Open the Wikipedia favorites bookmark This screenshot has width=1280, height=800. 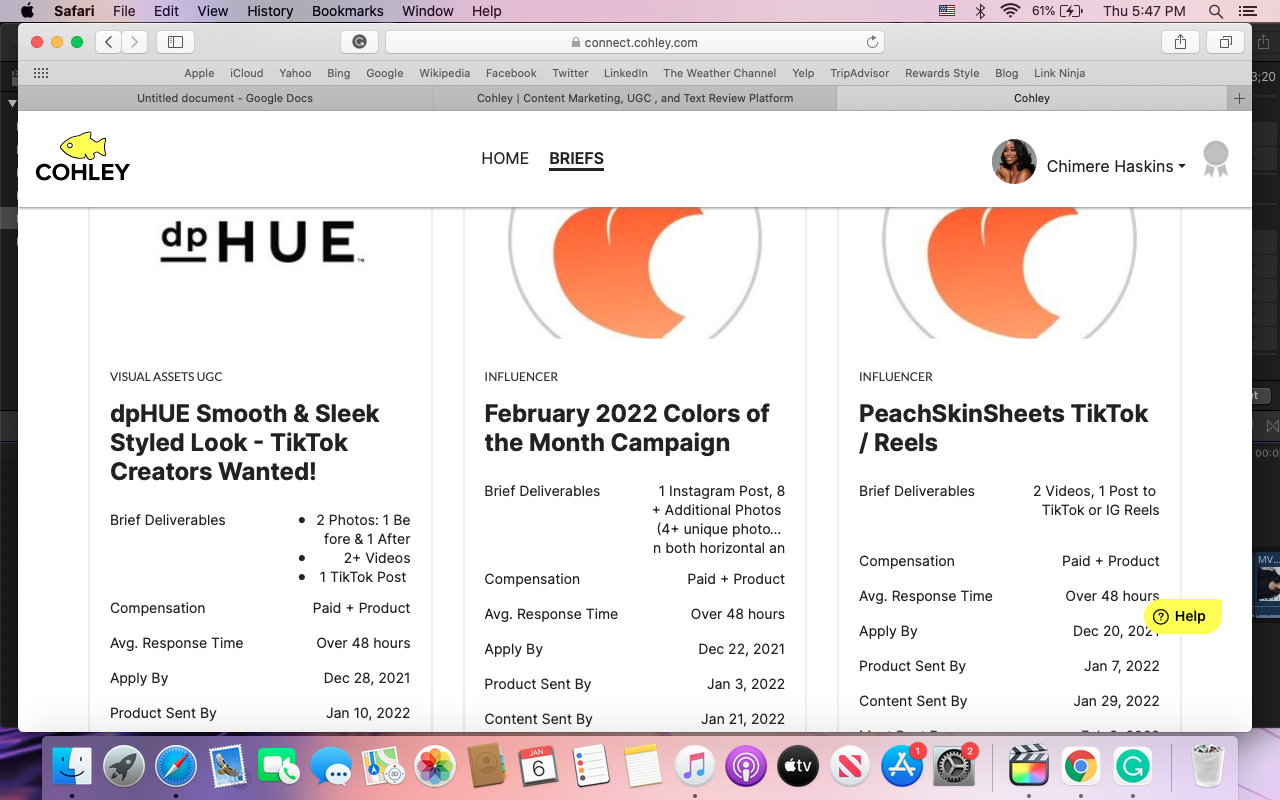(x=444, y=73)
